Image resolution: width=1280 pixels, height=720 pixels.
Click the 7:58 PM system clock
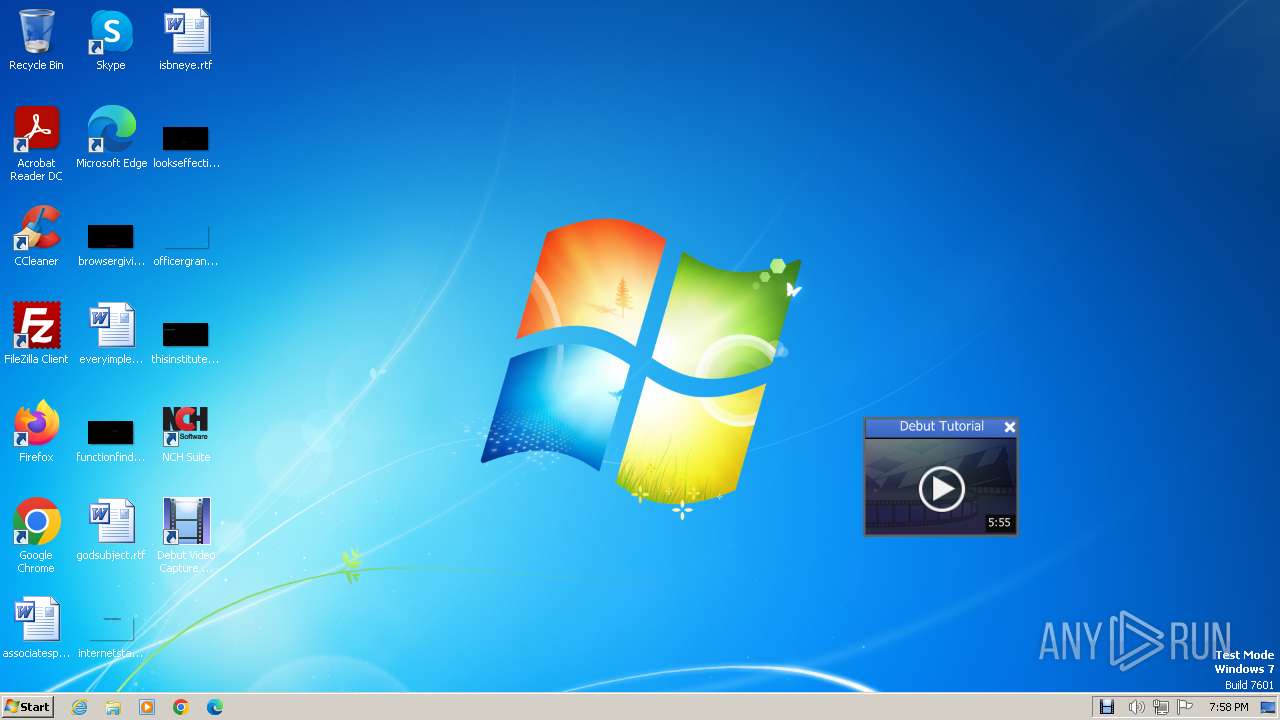point(1228,707)
